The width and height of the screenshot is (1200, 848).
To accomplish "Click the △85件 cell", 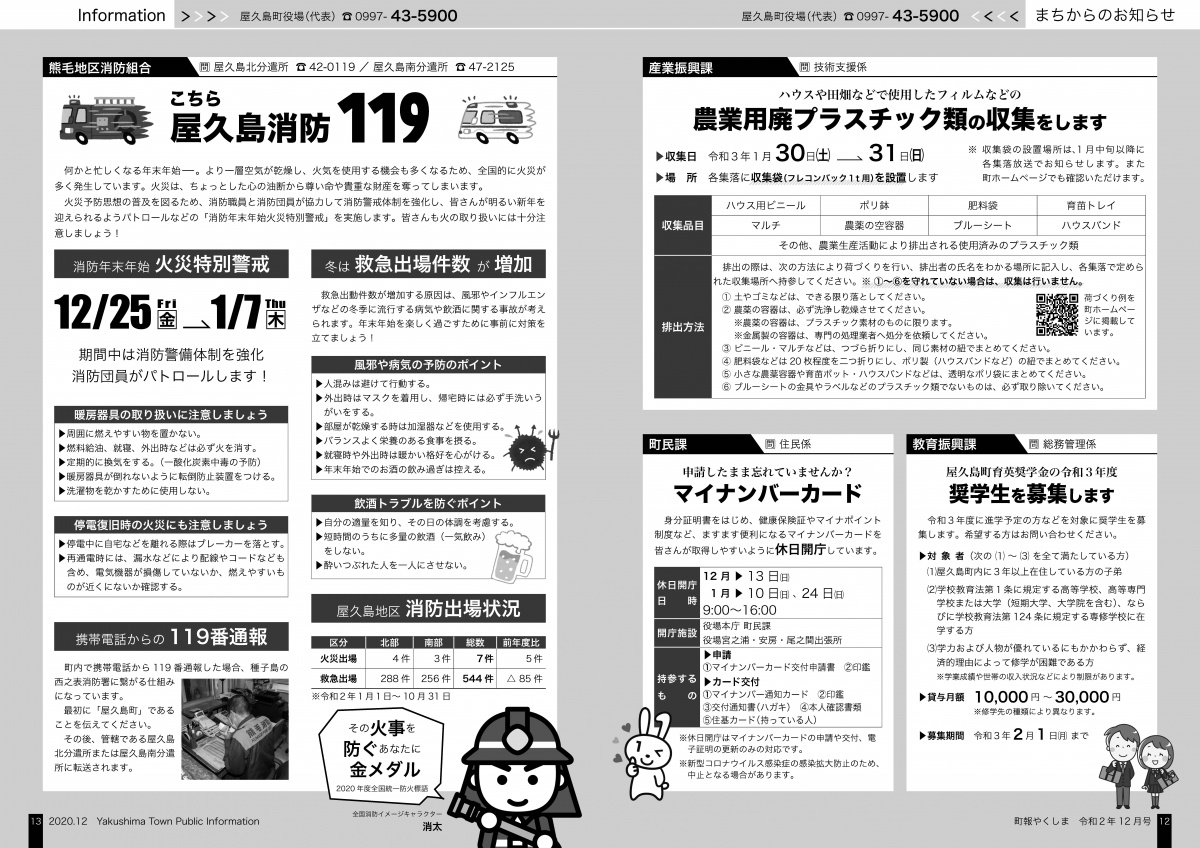I will tap(522, 678).
